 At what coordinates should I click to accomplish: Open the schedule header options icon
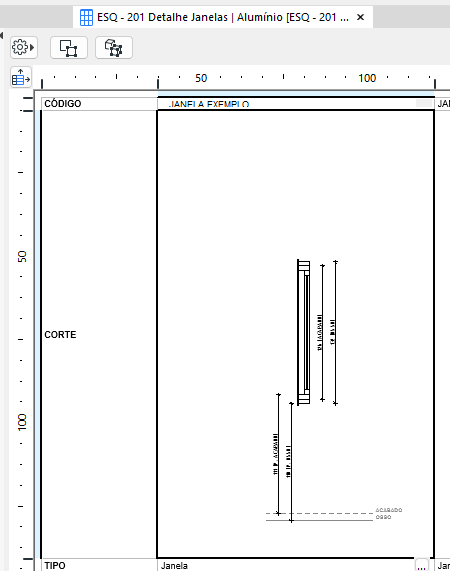[21, 77]
